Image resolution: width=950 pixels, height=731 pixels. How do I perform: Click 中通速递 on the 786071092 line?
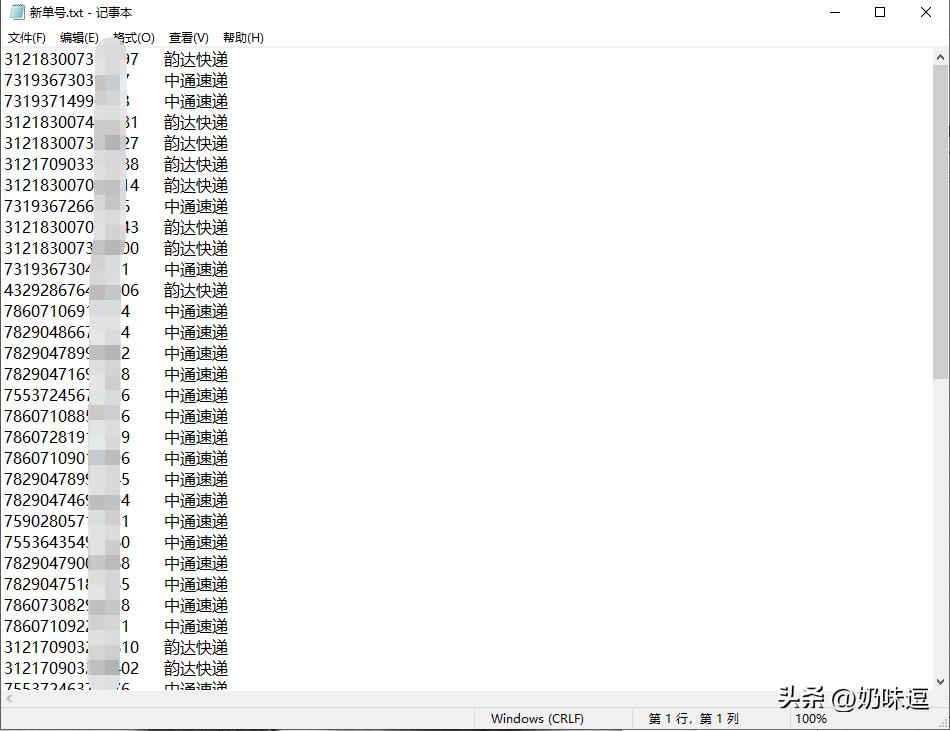[196, 626]
